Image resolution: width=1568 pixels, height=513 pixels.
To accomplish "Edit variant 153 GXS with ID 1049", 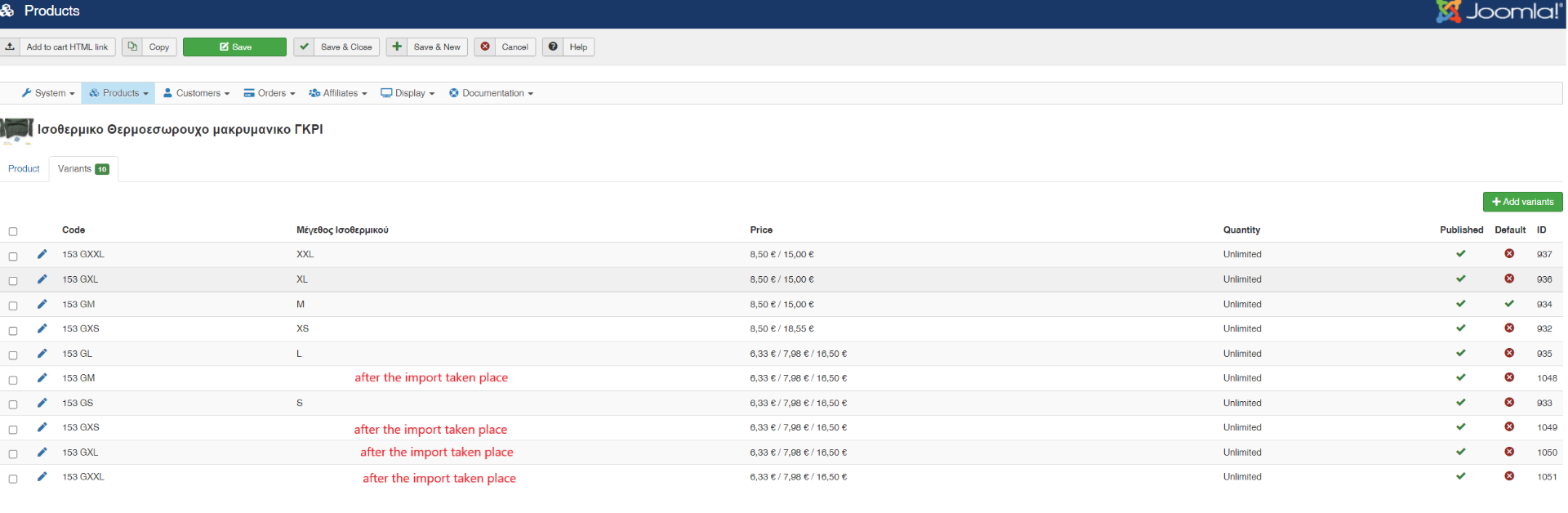I will tap(42, 427).
